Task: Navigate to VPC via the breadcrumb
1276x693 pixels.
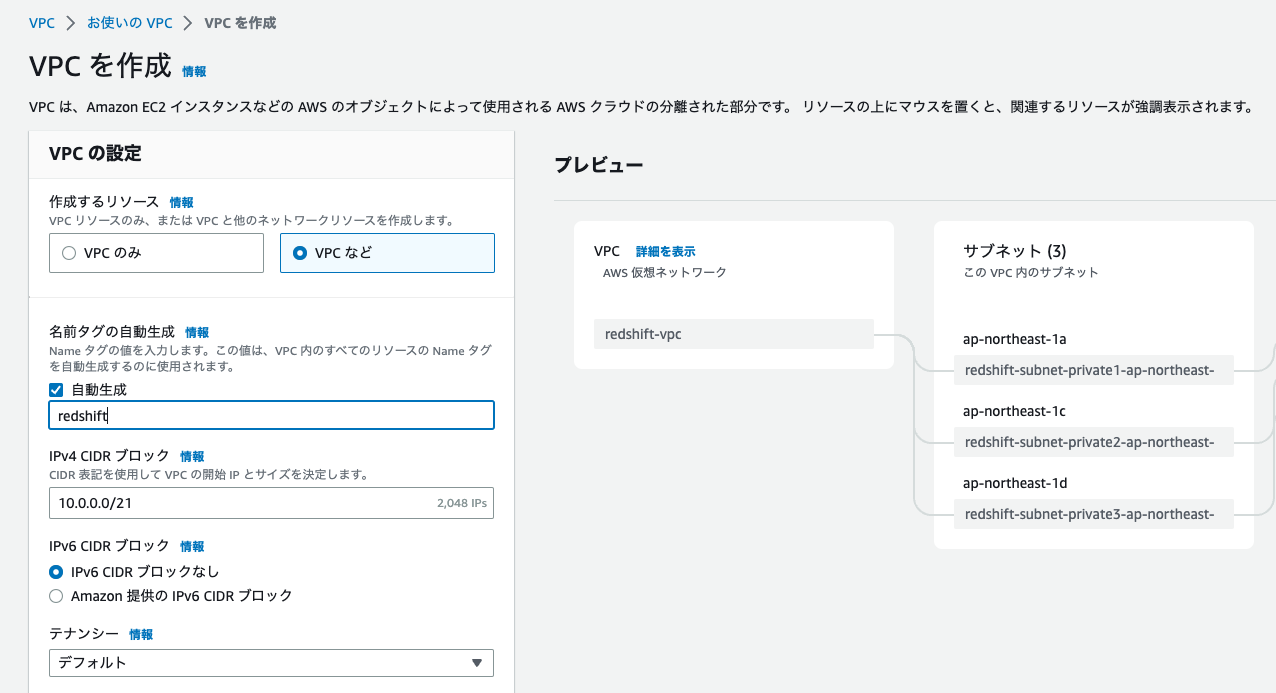Action: [x=41, y=22]
